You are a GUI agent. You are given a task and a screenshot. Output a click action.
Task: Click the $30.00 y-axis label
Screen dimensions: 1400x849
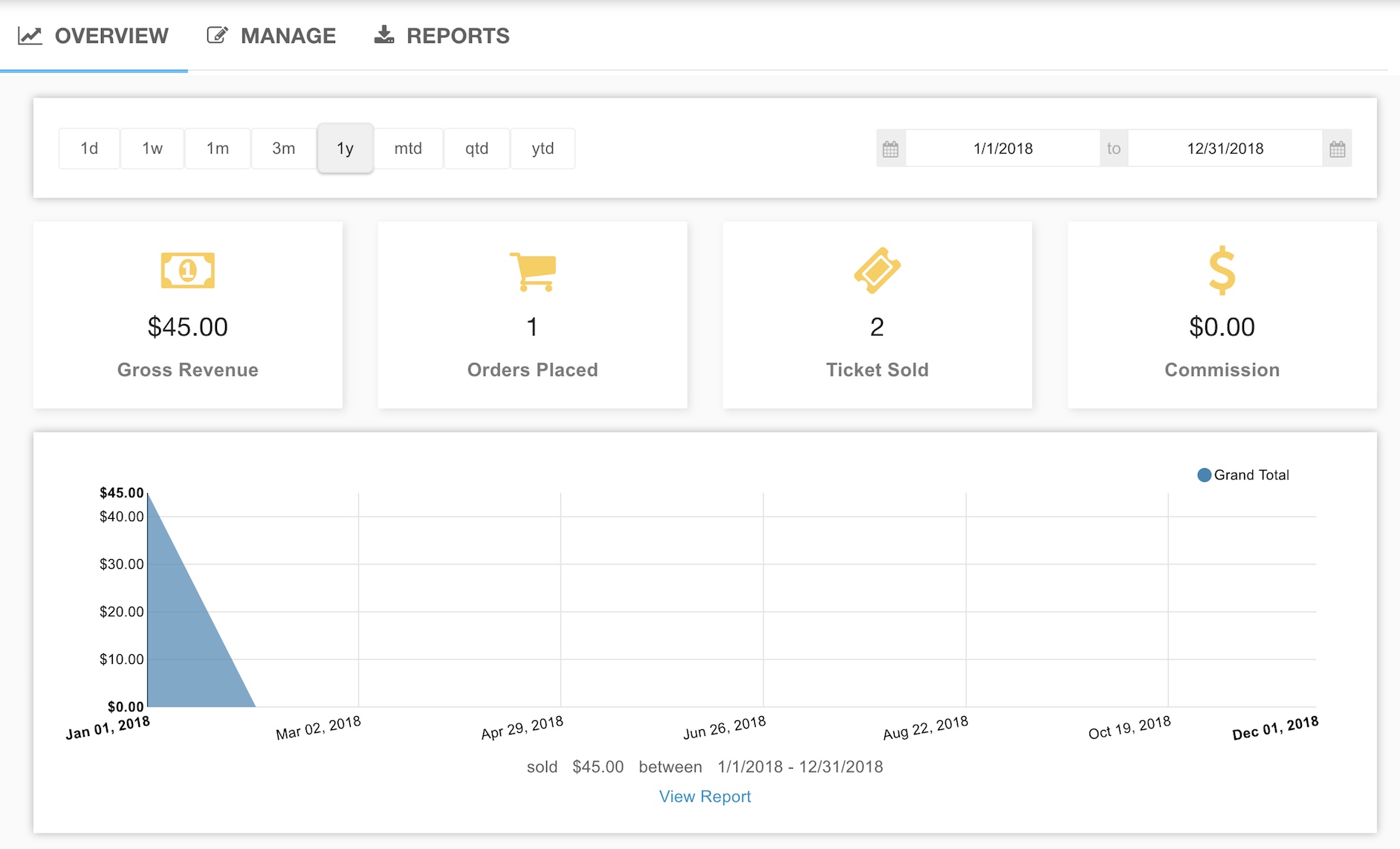[122, 564]
